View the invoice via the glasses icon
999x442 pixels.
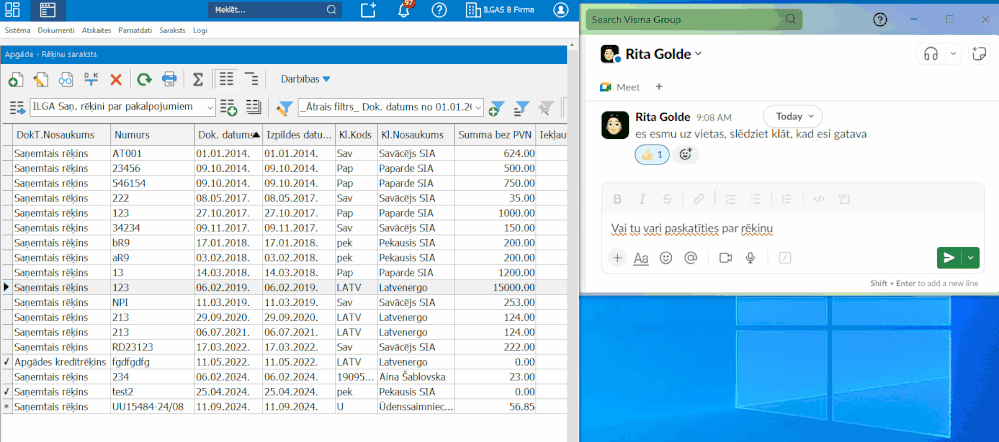66,79
